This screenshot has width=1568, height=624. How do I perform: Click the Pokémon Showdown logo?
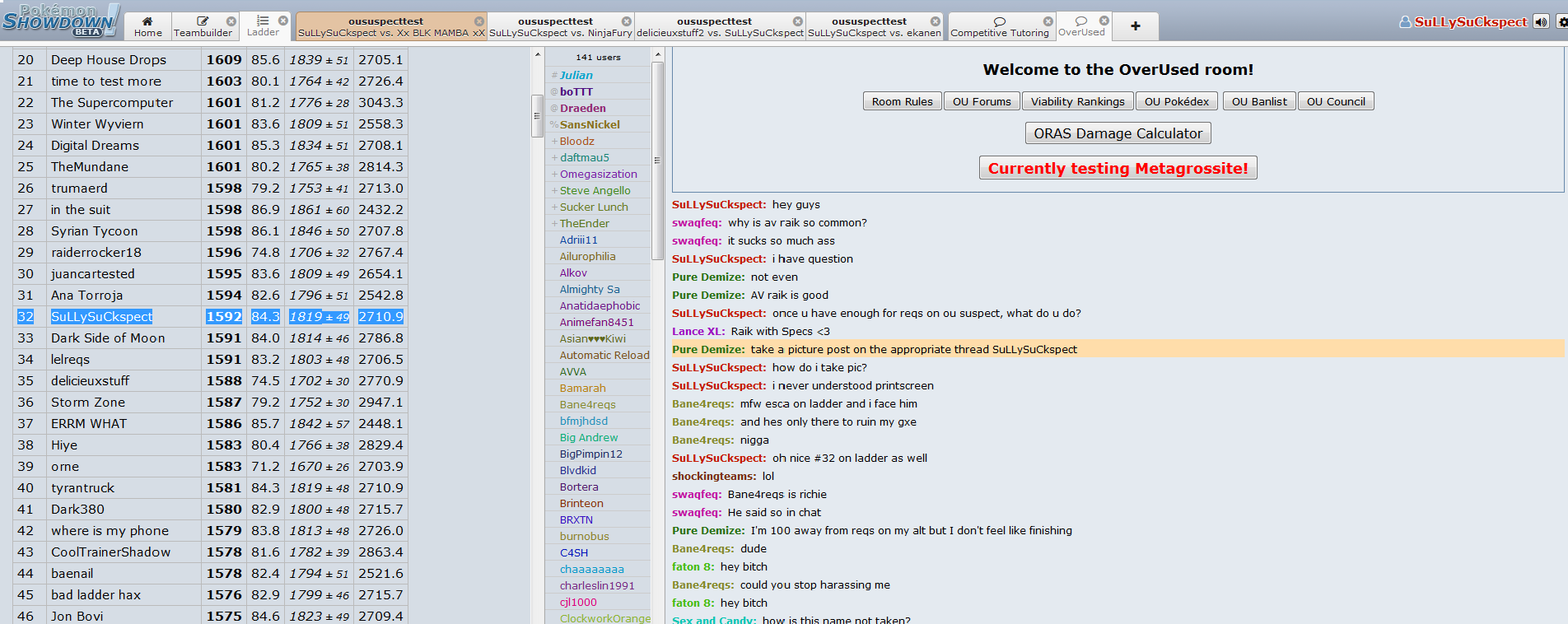59,21
